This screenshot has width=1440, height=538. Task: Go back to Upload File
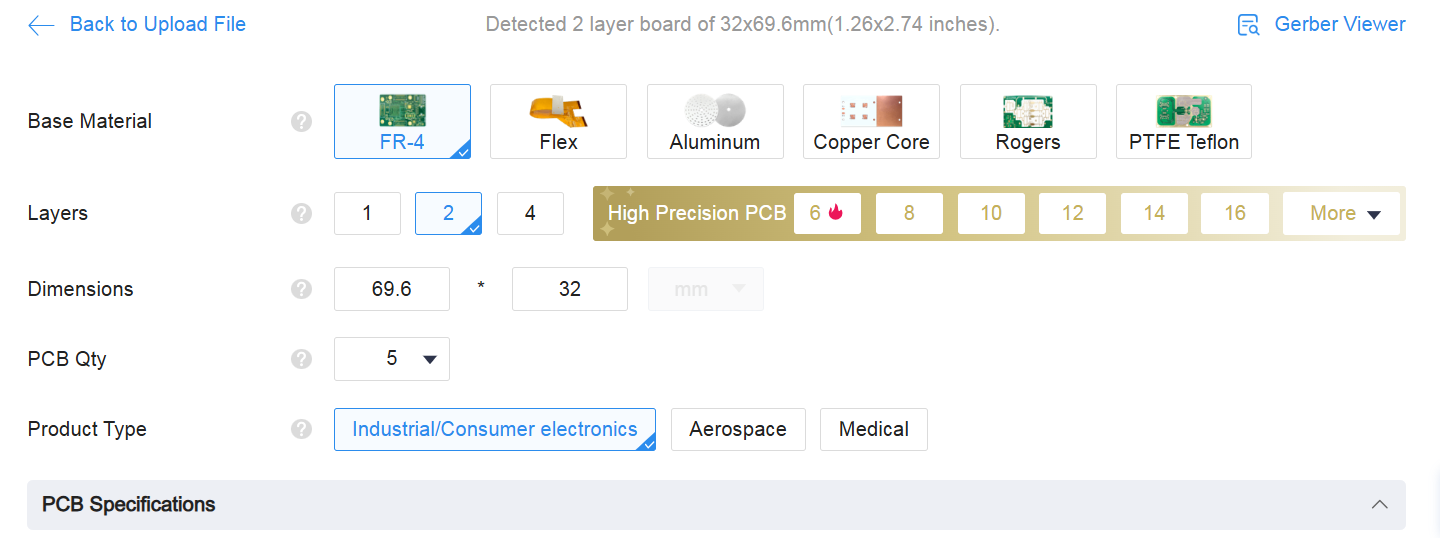click(157, 25)
